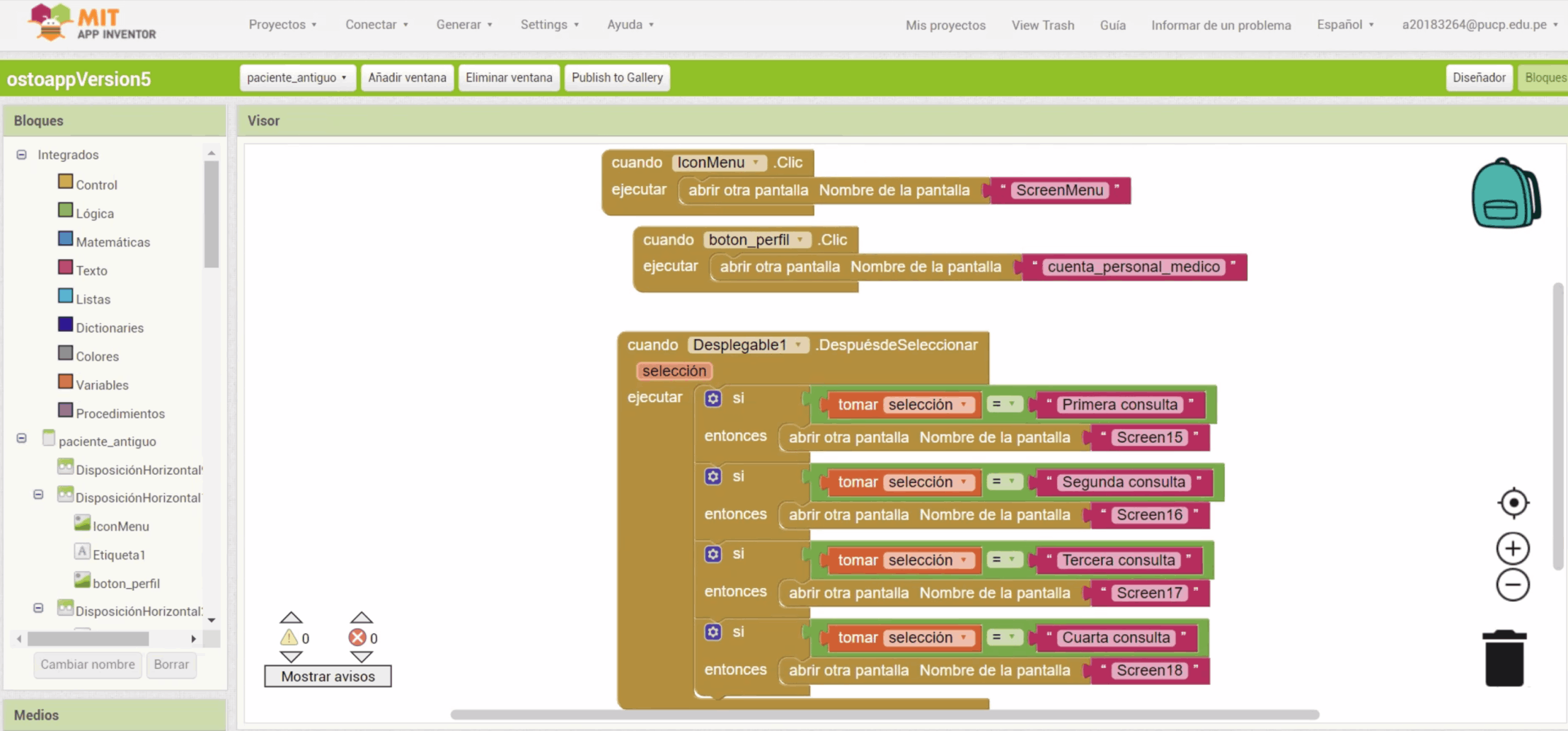Zoom in with the plus icon
Image resolution: width=1568 pixels, height=731 pixels.
pyautogui.click(x=1514, y=548)
